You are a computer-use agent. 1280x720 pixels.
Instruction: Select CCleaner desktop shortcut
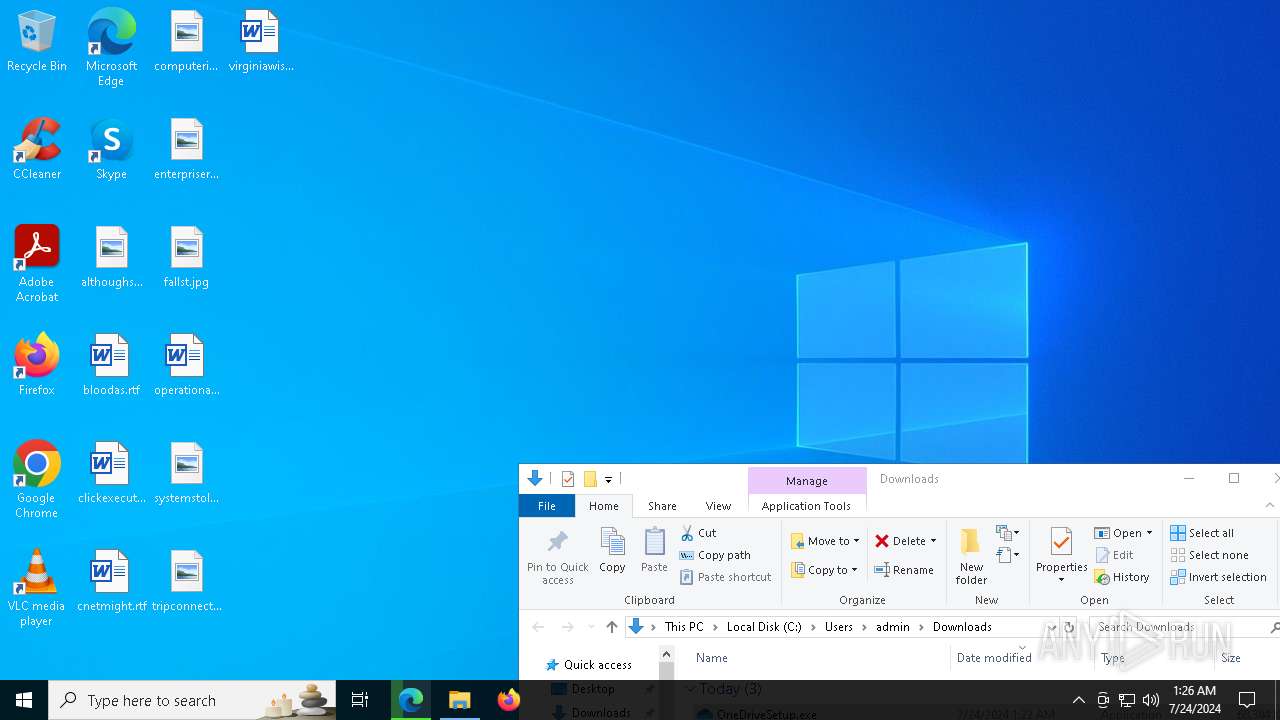click(37, 150)
